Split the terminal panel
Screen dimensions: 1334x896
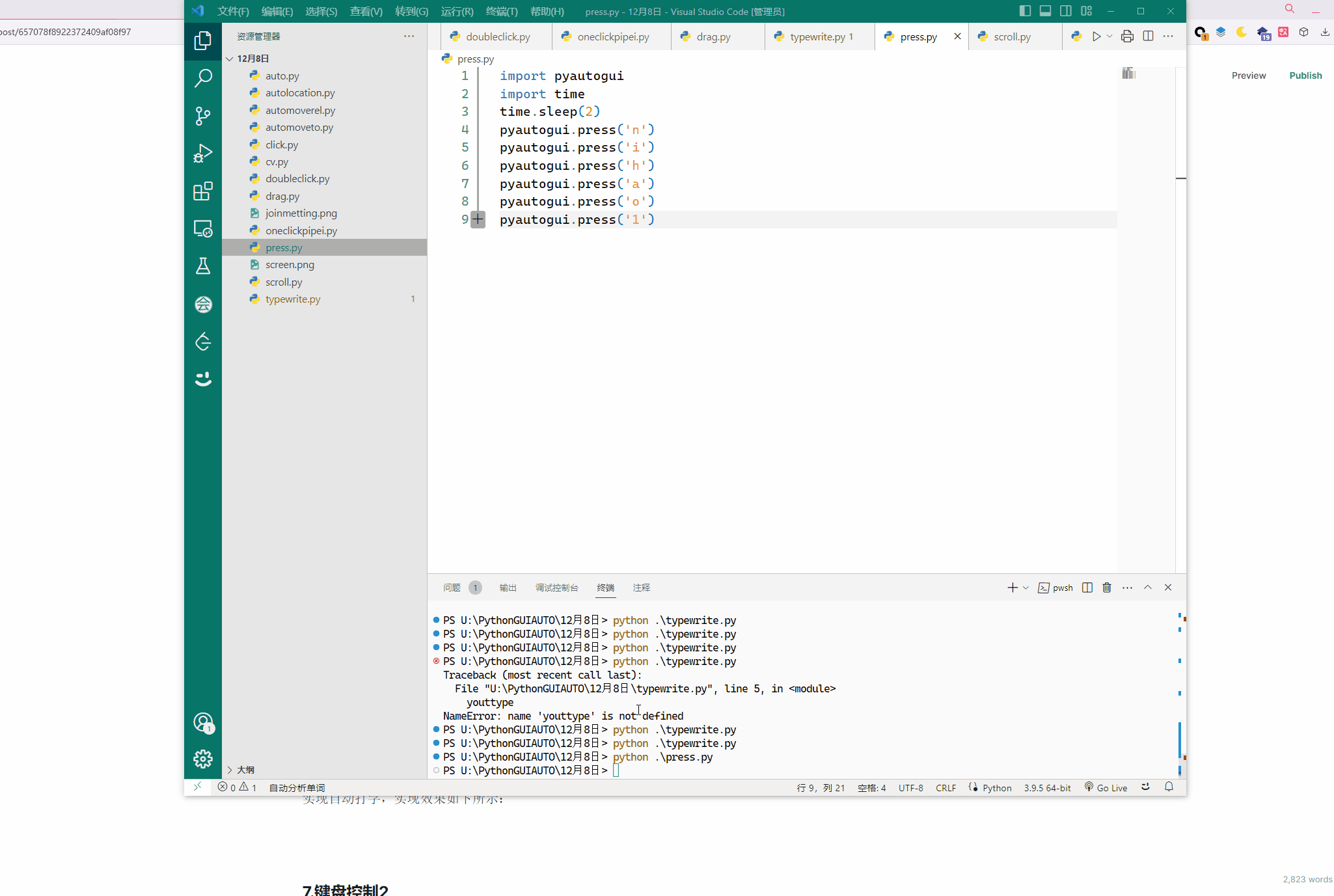coord(1087,588)
